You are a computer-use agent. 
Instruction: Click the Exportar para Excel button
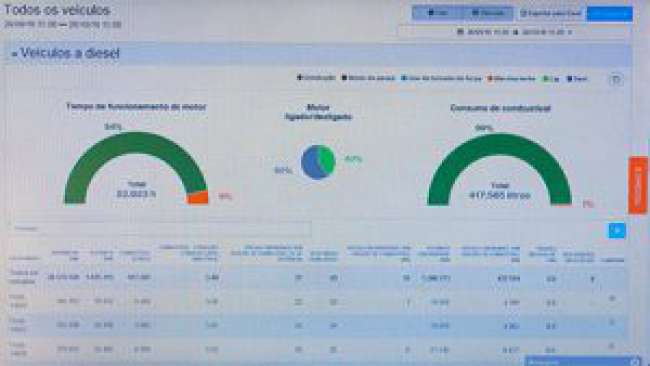point(551,13)
